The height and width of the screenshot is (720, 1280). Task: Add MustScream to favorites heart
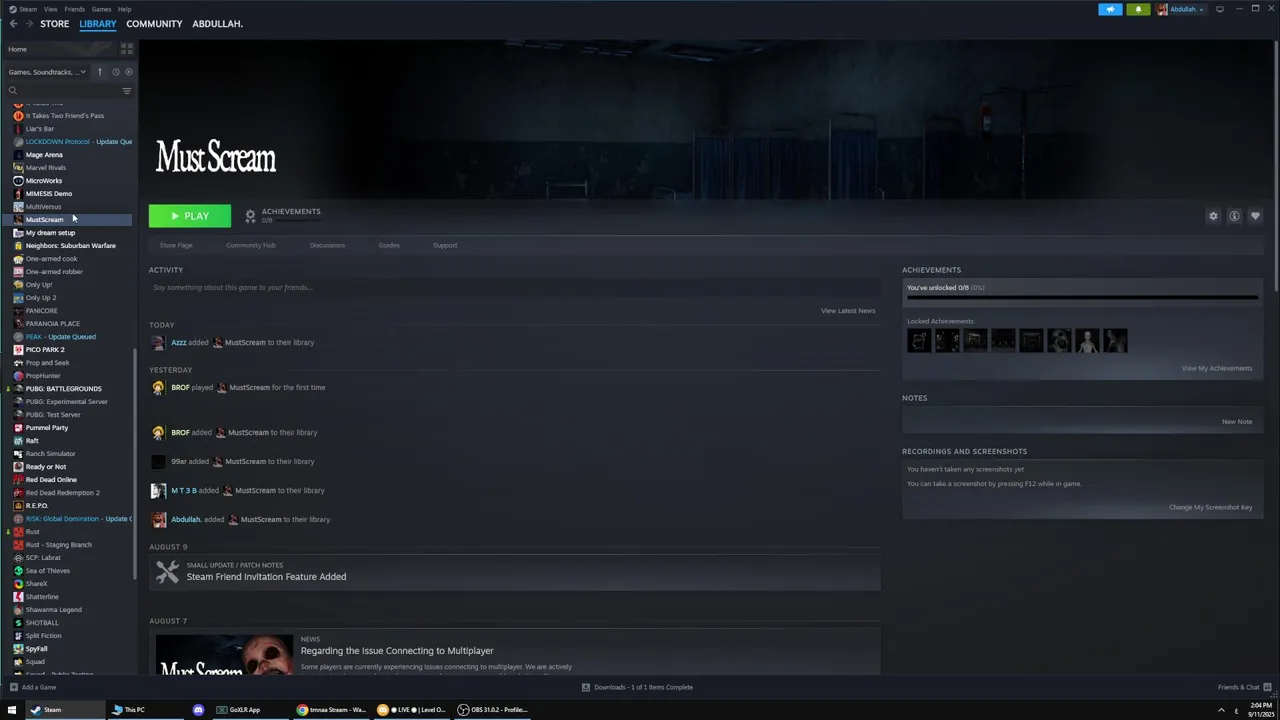click(1255, 216)
